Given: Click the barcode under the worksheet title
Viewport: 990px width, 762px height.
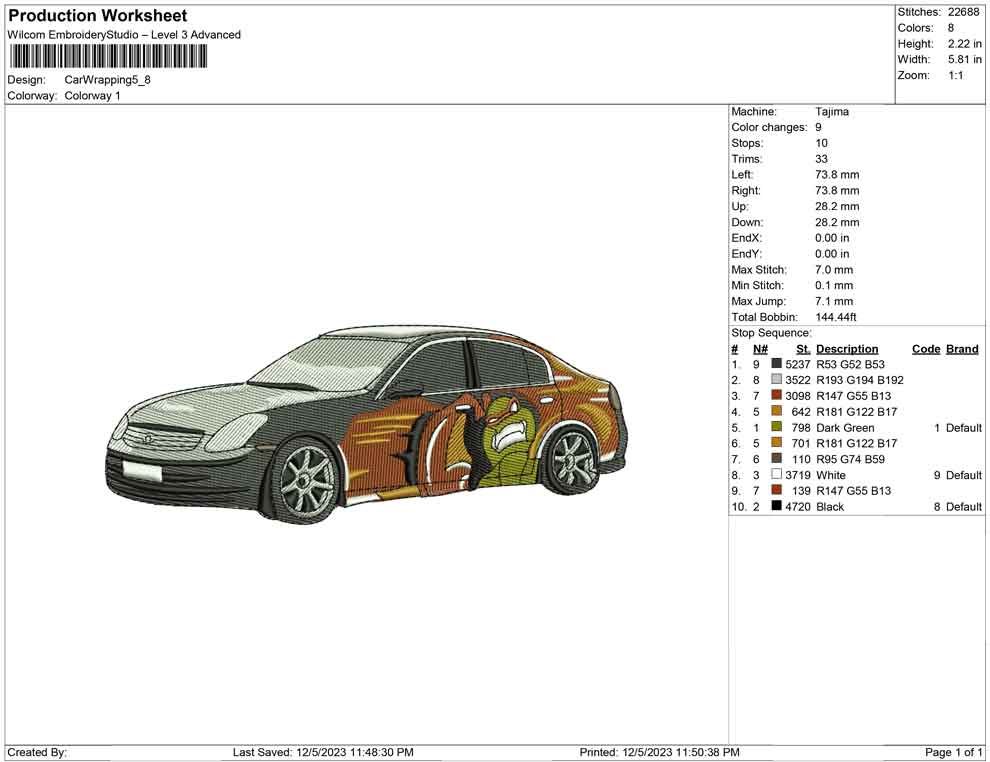Looking at the screenshot, I should [x=109, y=56].
